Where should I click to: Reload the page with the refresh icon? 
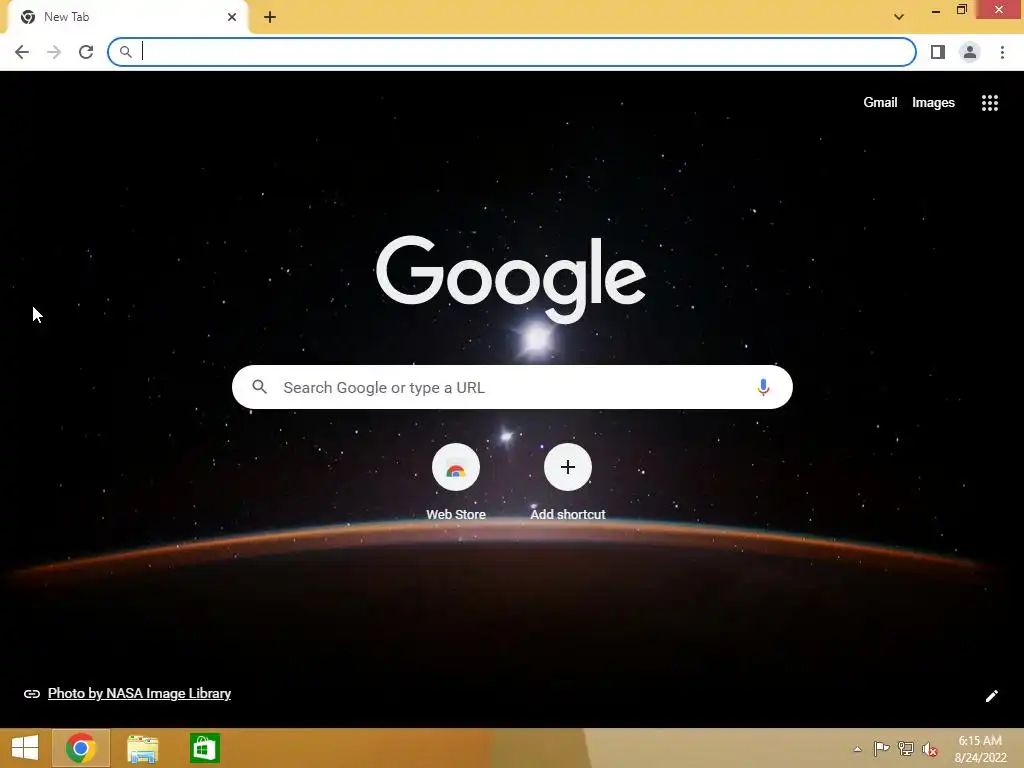[x=86, y=52]
